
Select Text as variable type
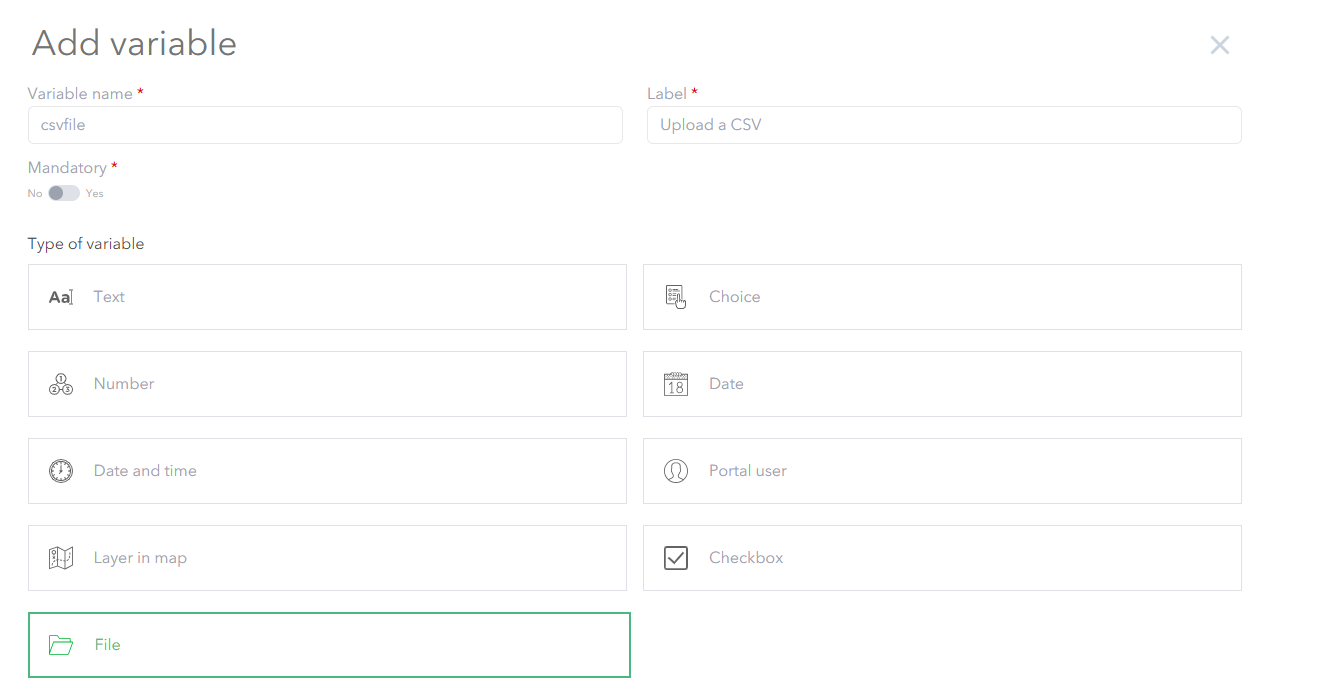pyautogui.click(x=327, y=297)
